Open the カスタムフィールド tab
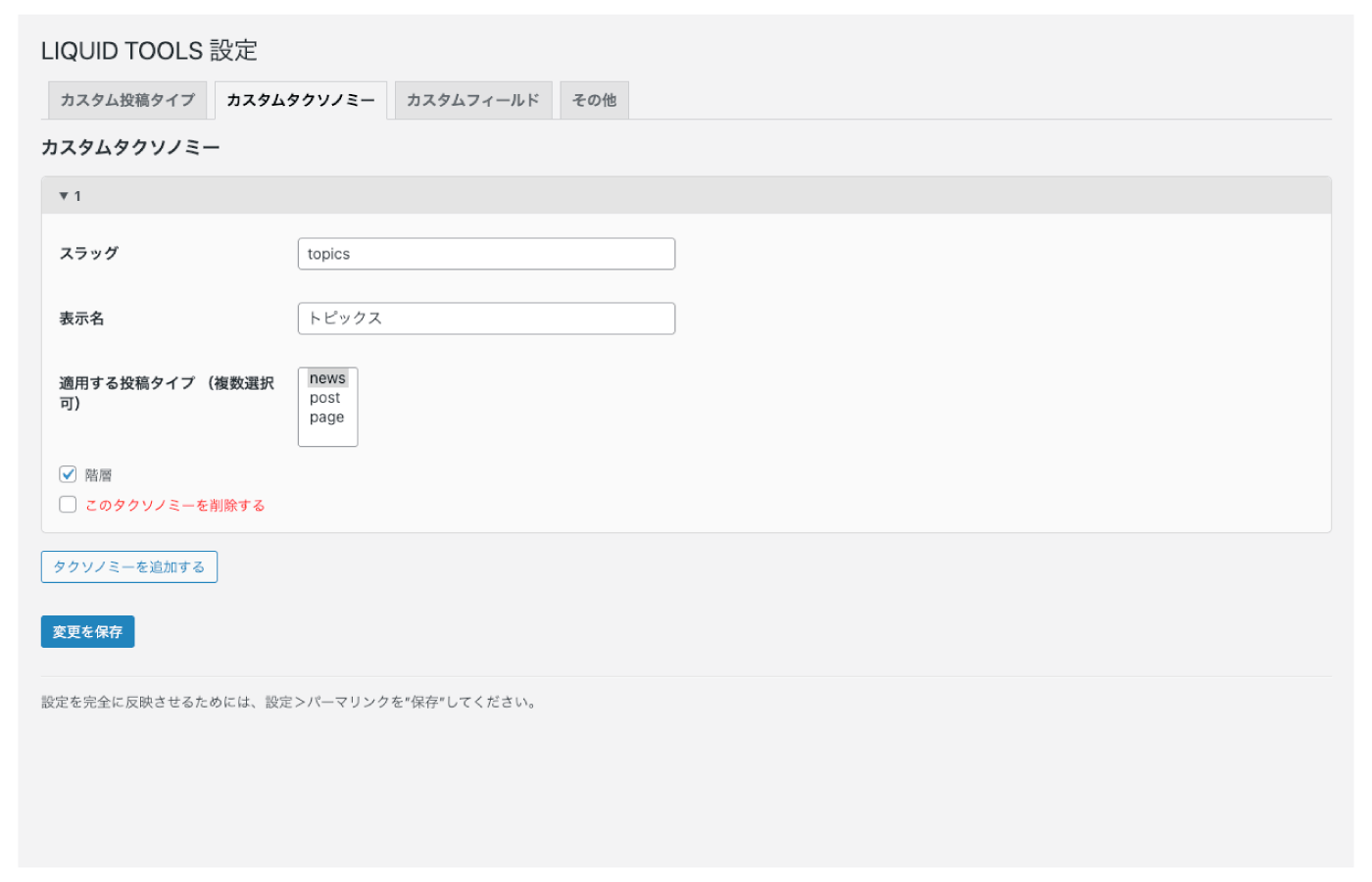1372x882 pixels. click(x=472, y=100)
